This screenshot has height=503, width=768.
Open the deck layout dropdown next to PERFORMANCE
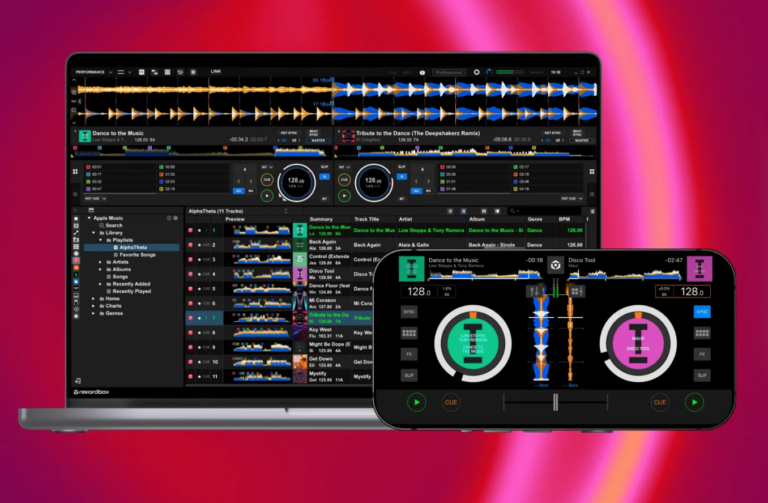pyautogui.click(x=124, y=72)
